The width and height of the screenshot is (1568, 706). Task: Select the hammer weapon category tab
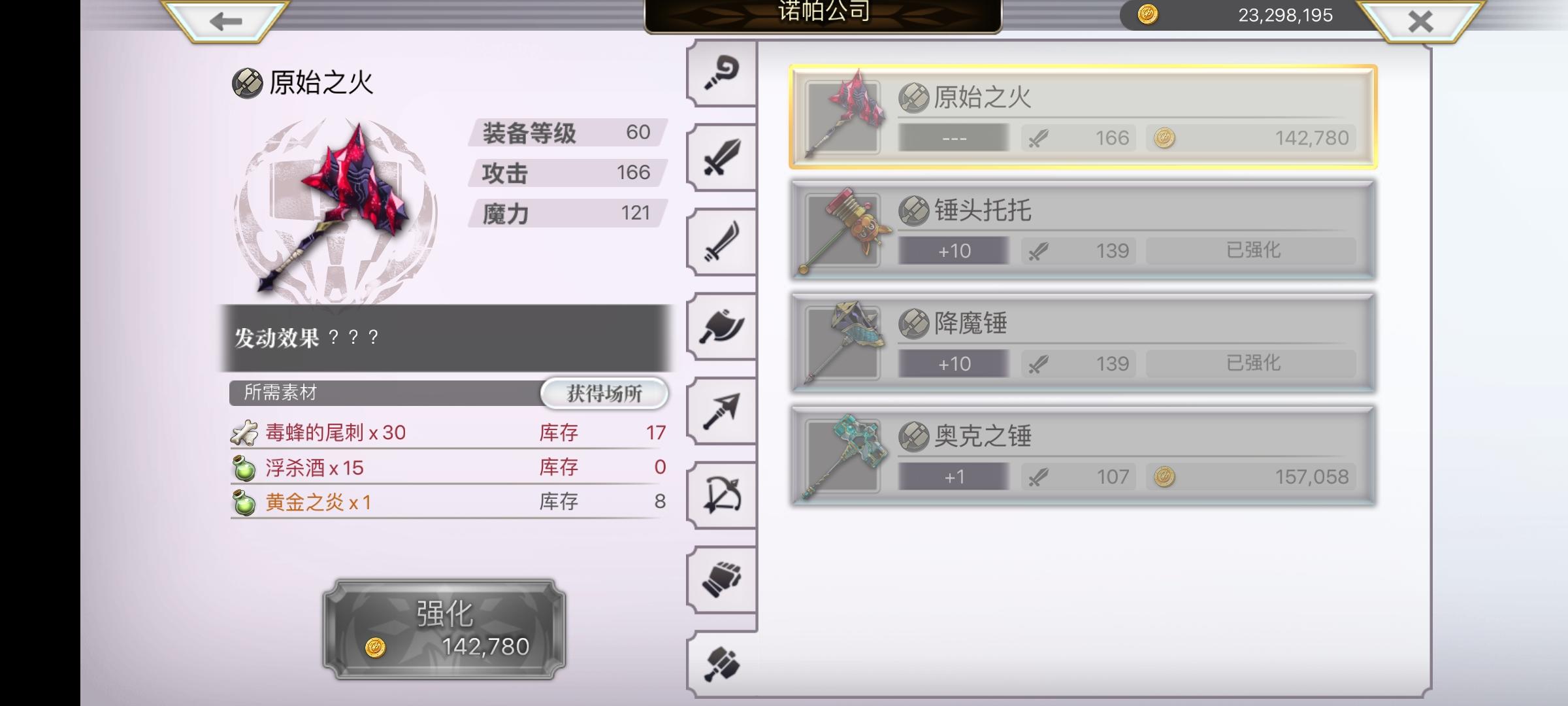(x=722, y=665)
